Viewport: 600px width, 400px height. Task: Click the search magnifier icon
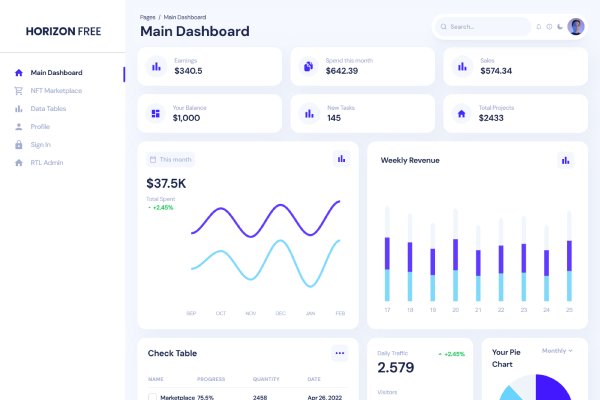[443, 27]
